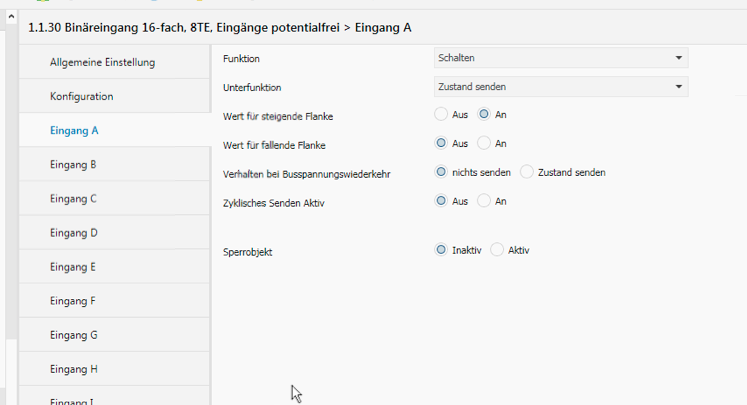Choose An for Wert für fallende Flanke
Viewport: 747px width, 405px height.
pyautogui.click(x=484, y=144)
